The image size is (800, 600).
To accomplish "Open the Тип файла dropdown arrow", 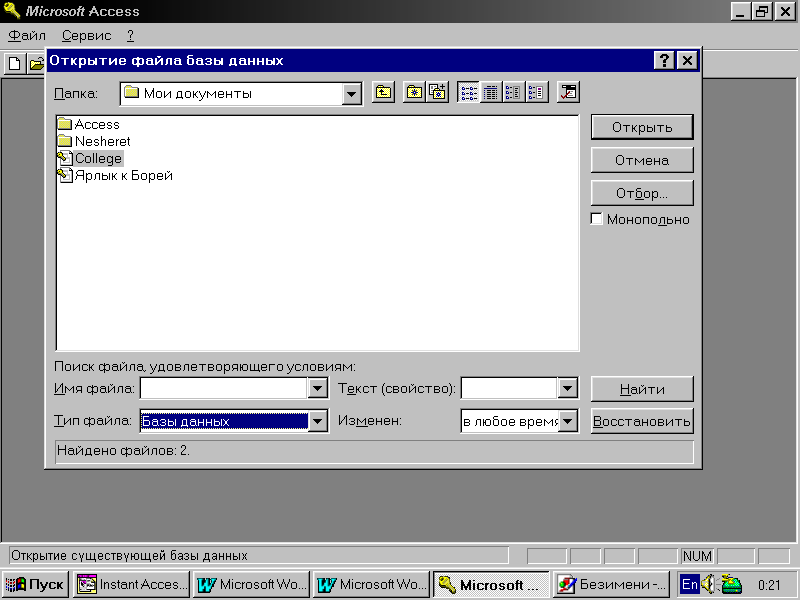I will coord(317,421).
